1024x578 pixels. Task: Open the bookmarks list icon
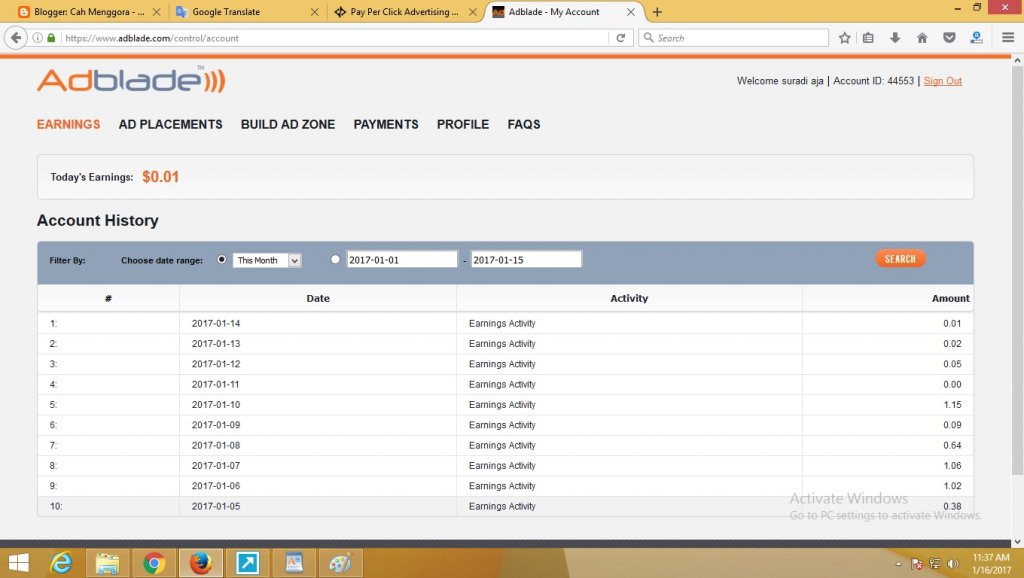[868, 38]
